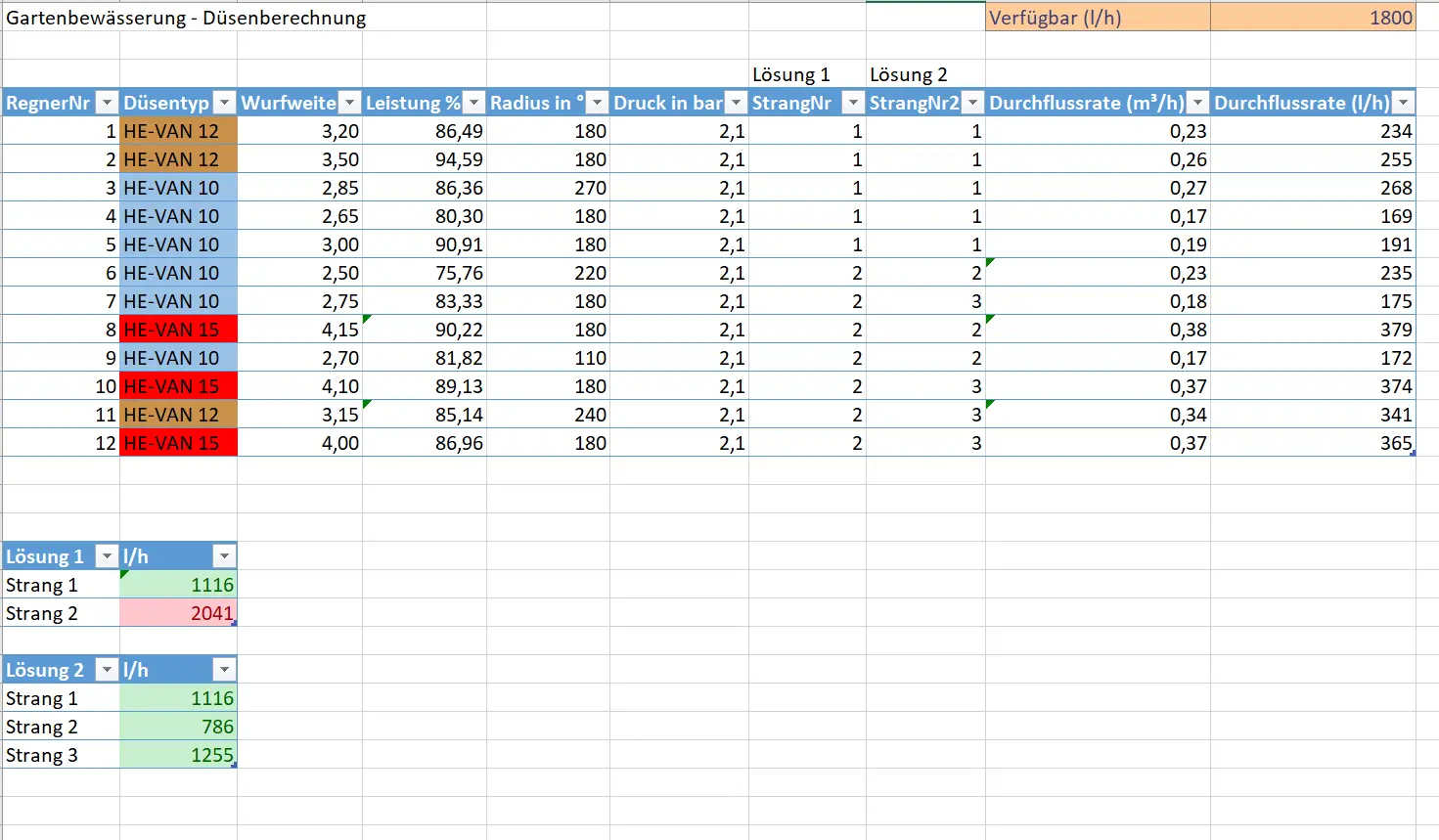Open the Druck in bar filter
Image resolution: width=1439 pixels, height=840 pixels.
(x=736, y=103)
